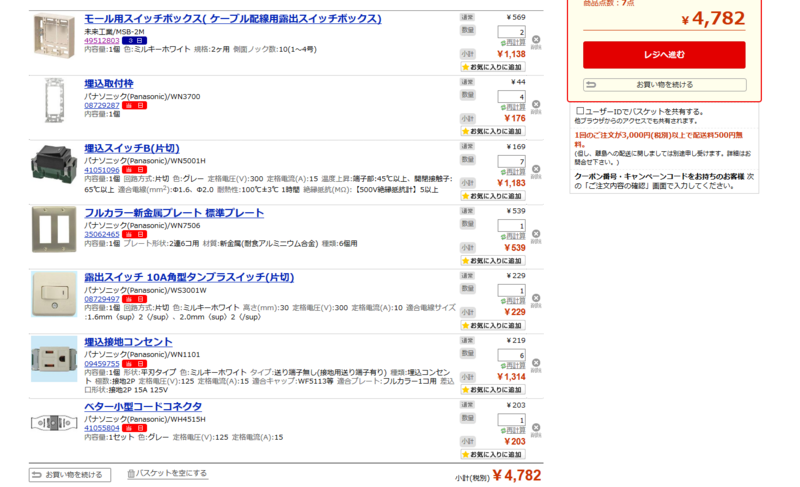The height and width of the screenshot is (487, 800).
Task: Enable sharing basket by user ID checkbox
Action: pyautogui.click(x=580, y=111)
